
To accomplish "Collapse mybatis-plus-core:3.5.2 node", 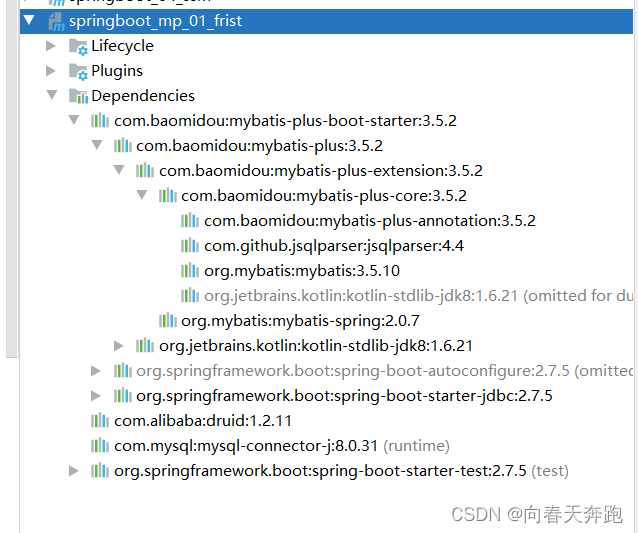I will 142,195.
